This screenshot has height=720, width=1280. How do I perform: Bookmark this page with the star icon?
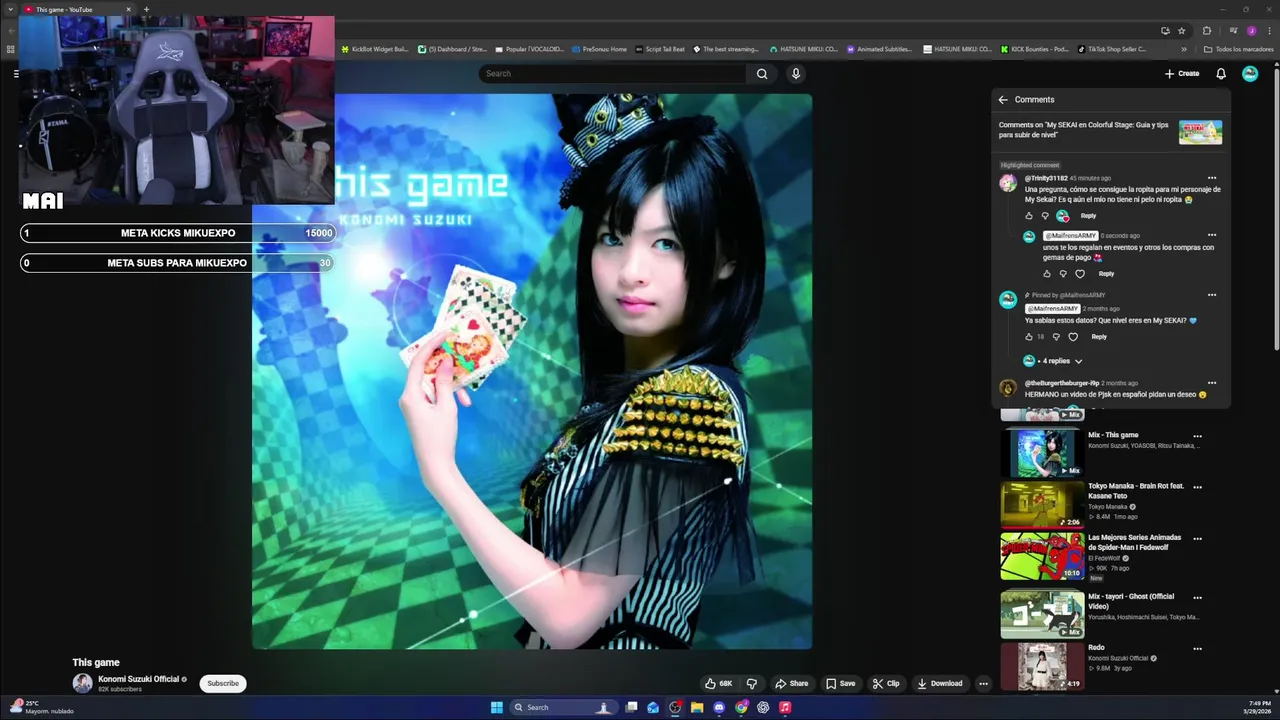click(x=1181, y=31)
